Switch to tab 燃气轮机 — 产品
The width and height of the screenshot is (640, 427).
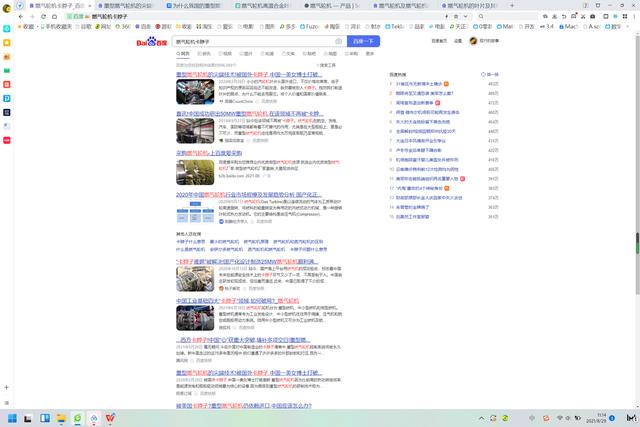(x=331, y=6)
